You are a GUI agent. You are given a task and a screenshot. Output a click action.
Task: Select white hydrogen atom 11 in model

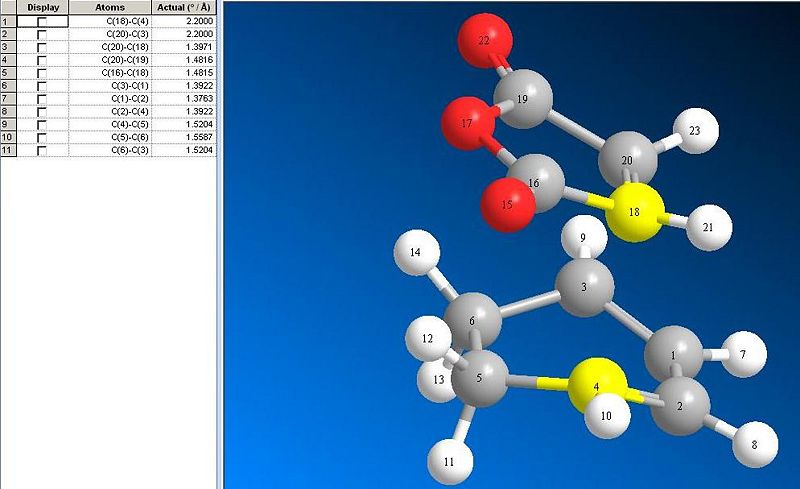tap(449, 462)
